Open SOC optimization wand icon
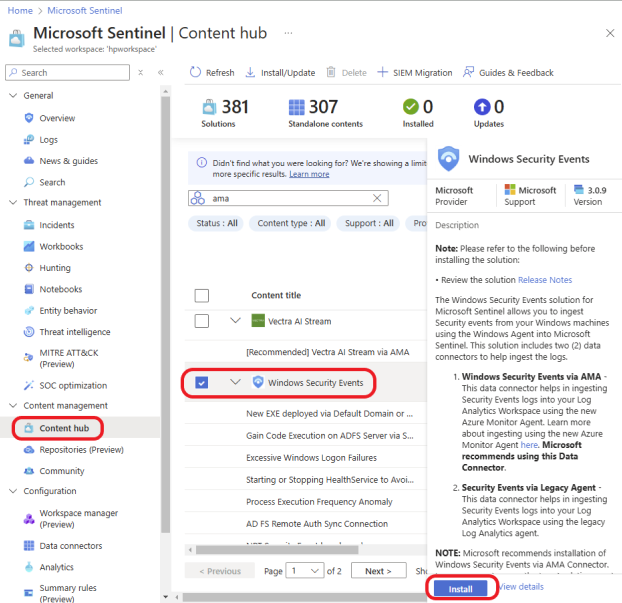This screenshot has height=603, width=622. (29, 385)
